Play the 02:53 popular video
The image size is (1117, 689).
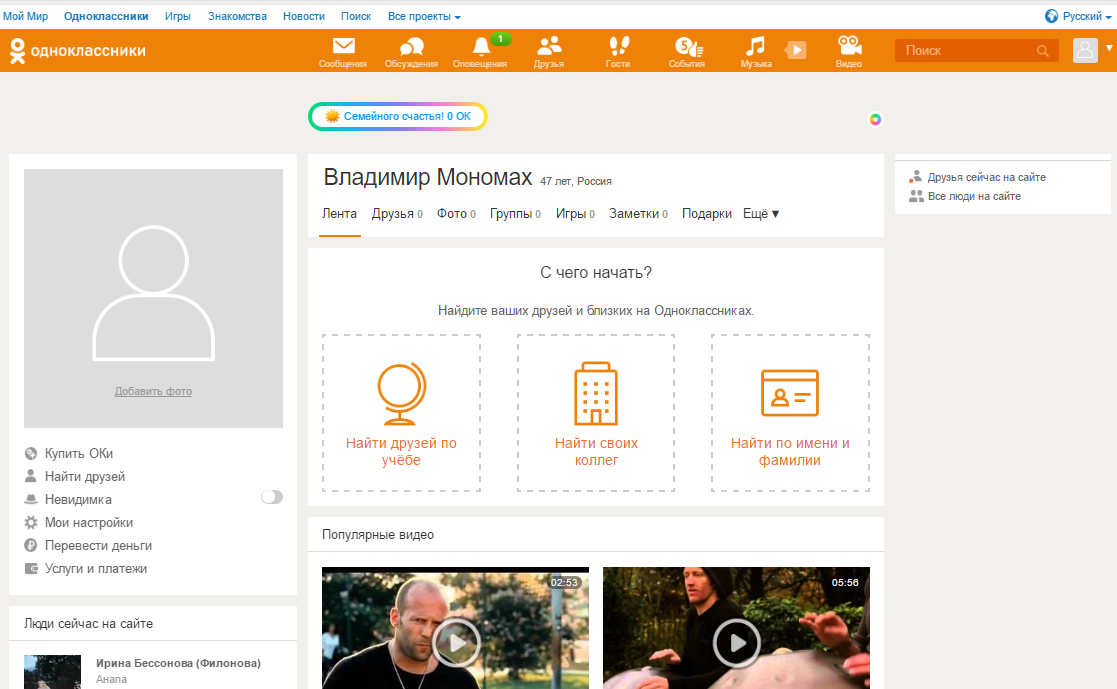point(456,640)
